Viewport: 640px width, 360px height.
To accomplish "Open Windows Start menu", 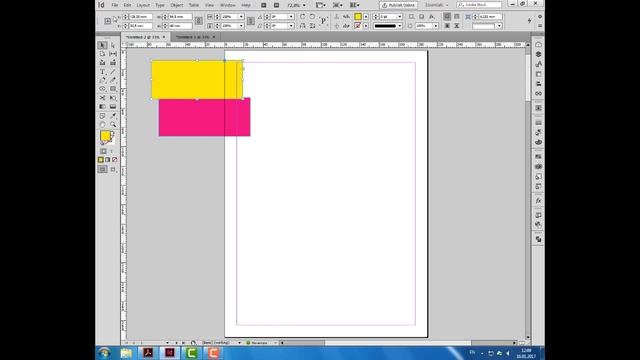I will click(x=104, y=353).
